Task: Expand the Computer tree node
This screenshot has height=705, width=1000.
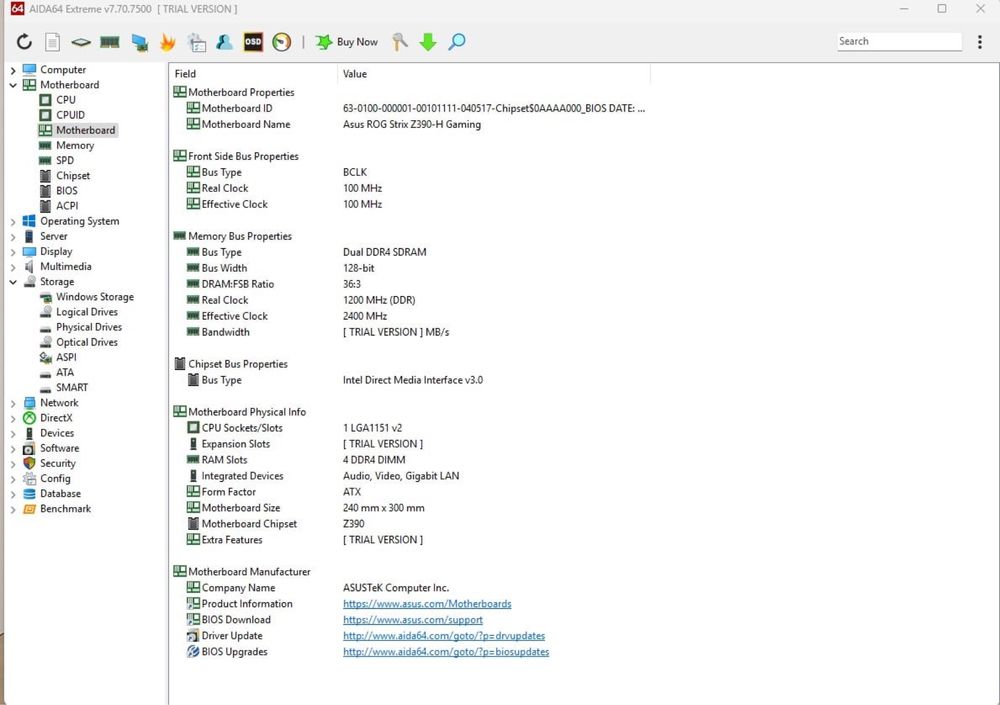Action: click(x=13, y=70)
